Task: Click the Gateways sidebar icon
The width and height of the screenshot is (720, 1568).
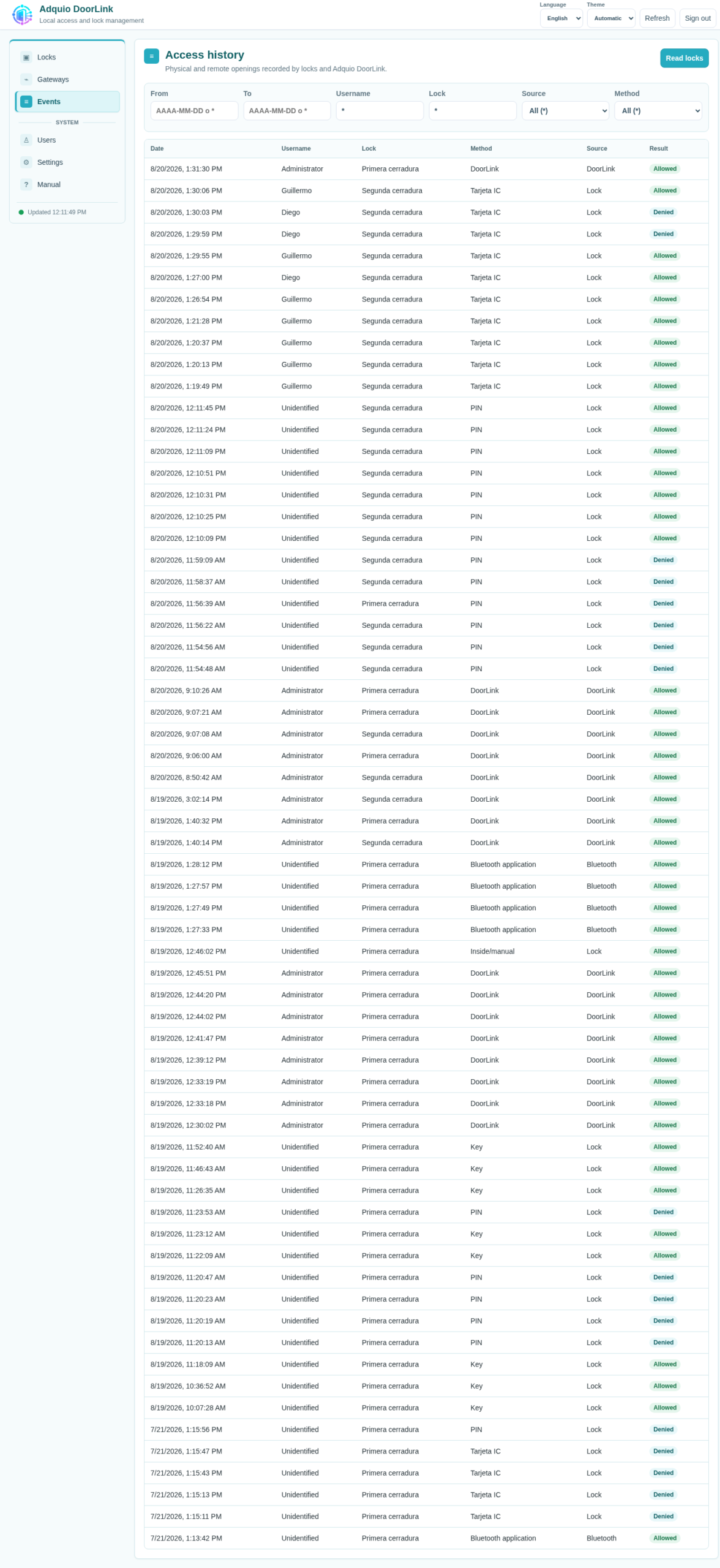Action: point(26,80)
